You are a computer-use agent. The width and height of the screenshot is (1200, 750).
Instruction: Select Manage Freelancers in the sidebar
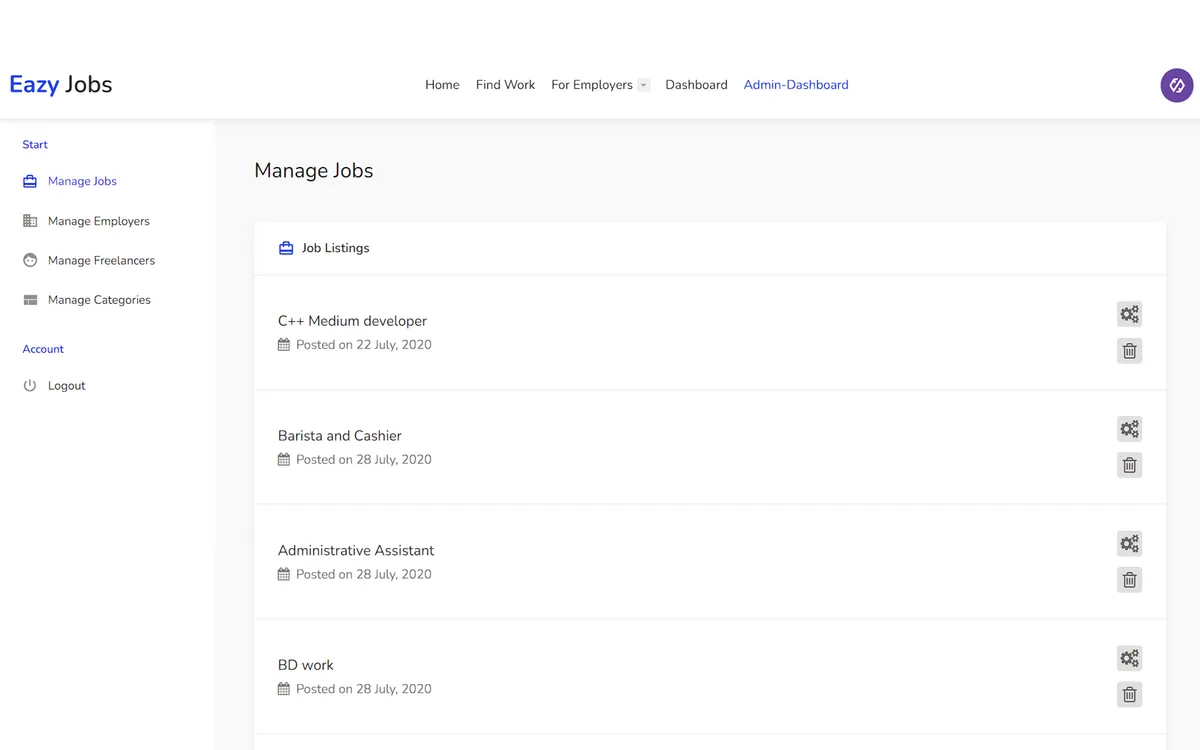click(101, 260)
